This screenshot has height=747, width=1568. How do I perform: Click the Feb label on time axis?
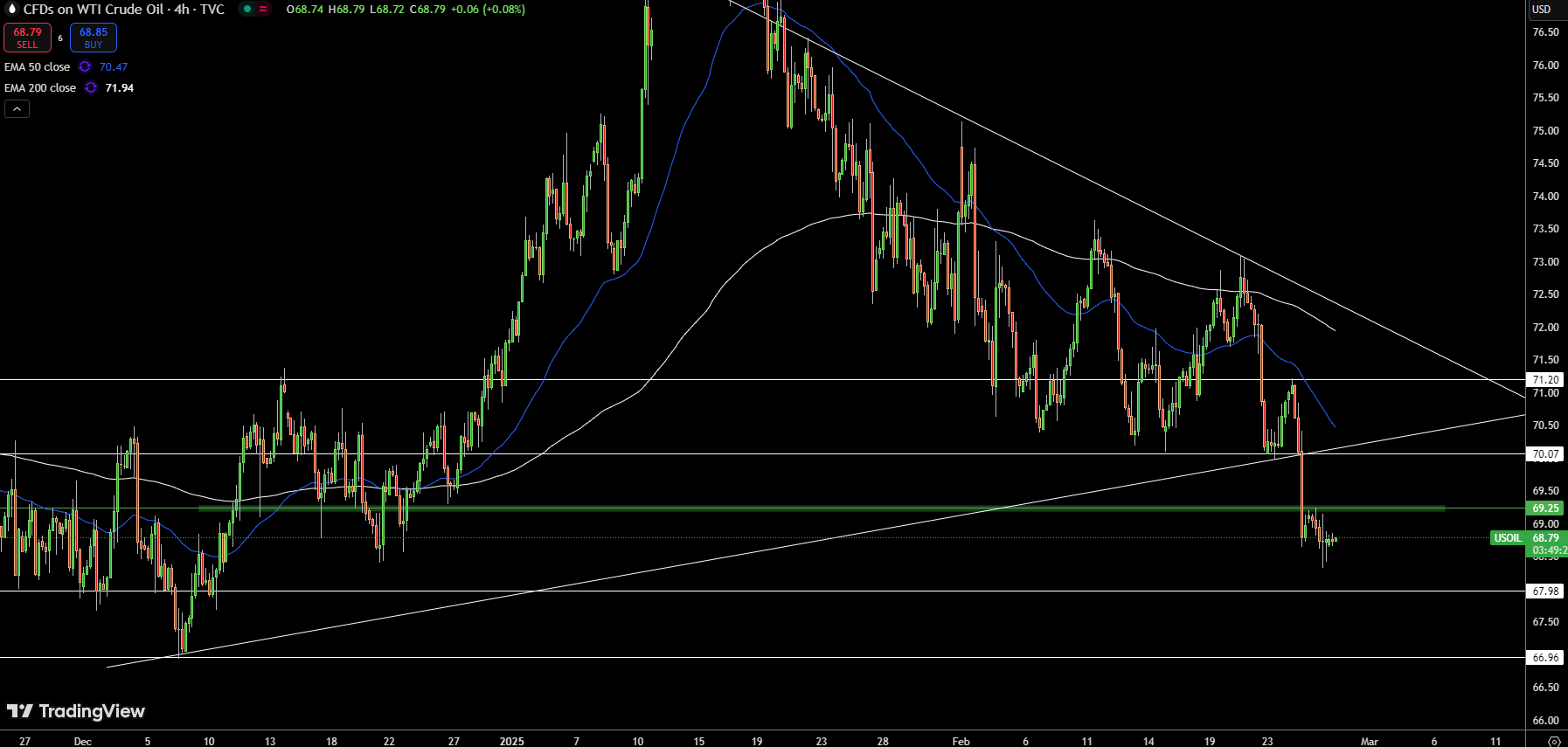[x=961, y=741]
